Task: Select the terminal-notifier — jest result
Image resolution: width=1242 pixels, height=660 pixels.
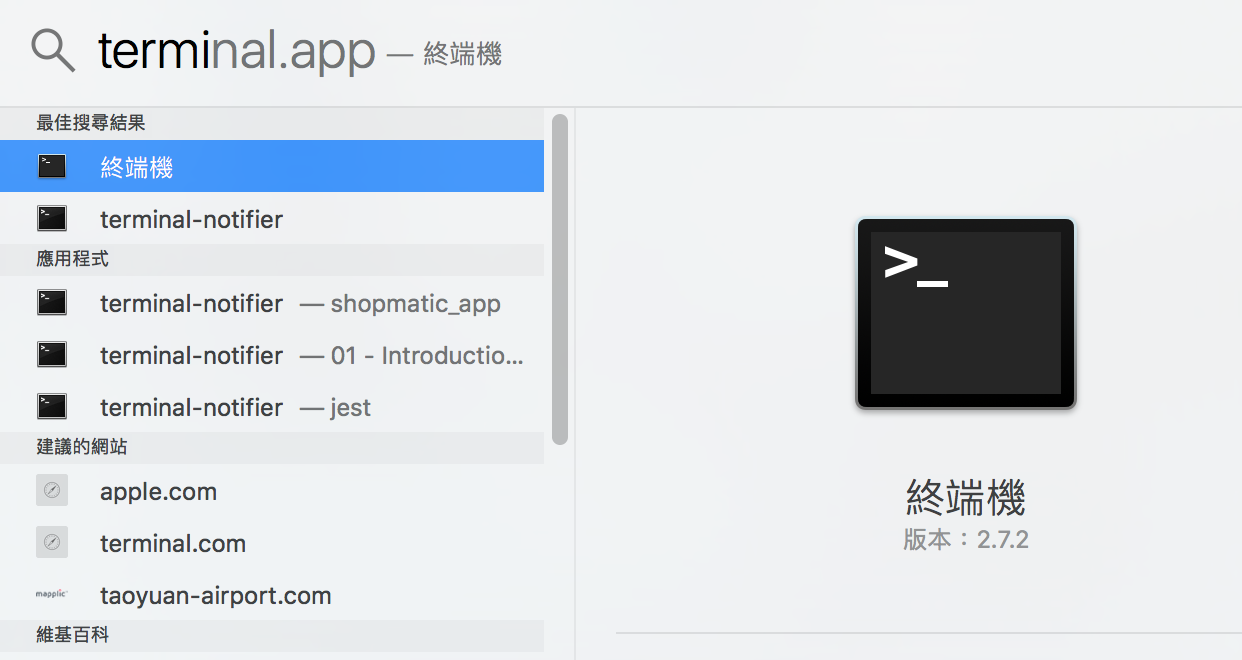Action: (x=235, y=407)
